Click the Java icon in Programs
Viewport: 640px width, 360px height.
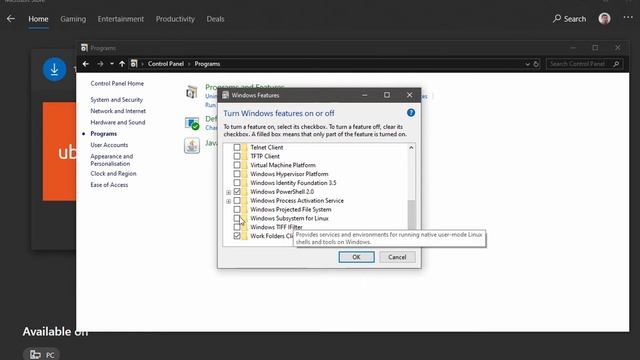click(x=192, y=146)
